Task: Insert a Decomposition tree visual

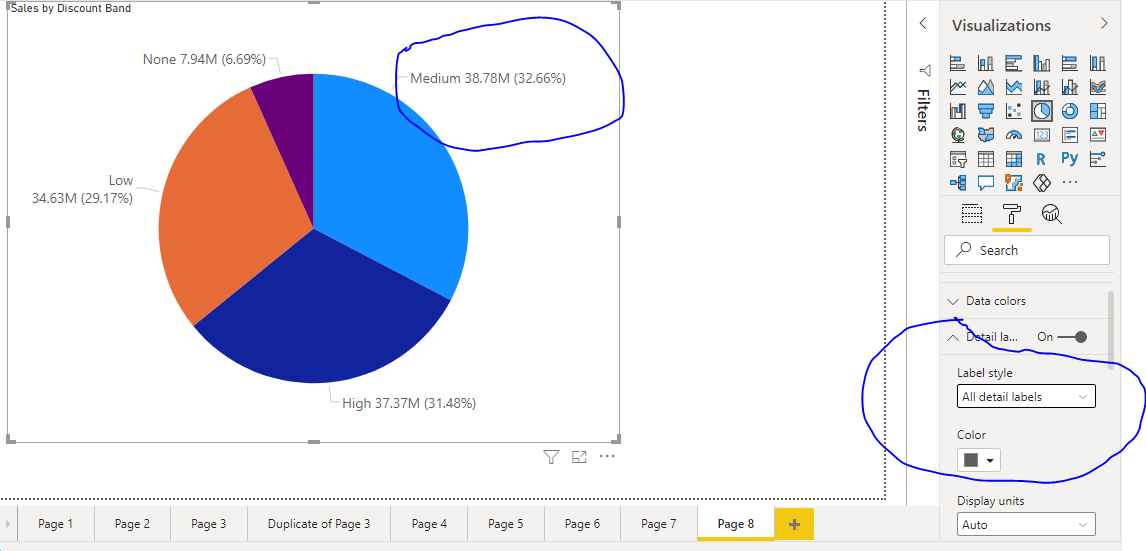Action: coord(958,182)
